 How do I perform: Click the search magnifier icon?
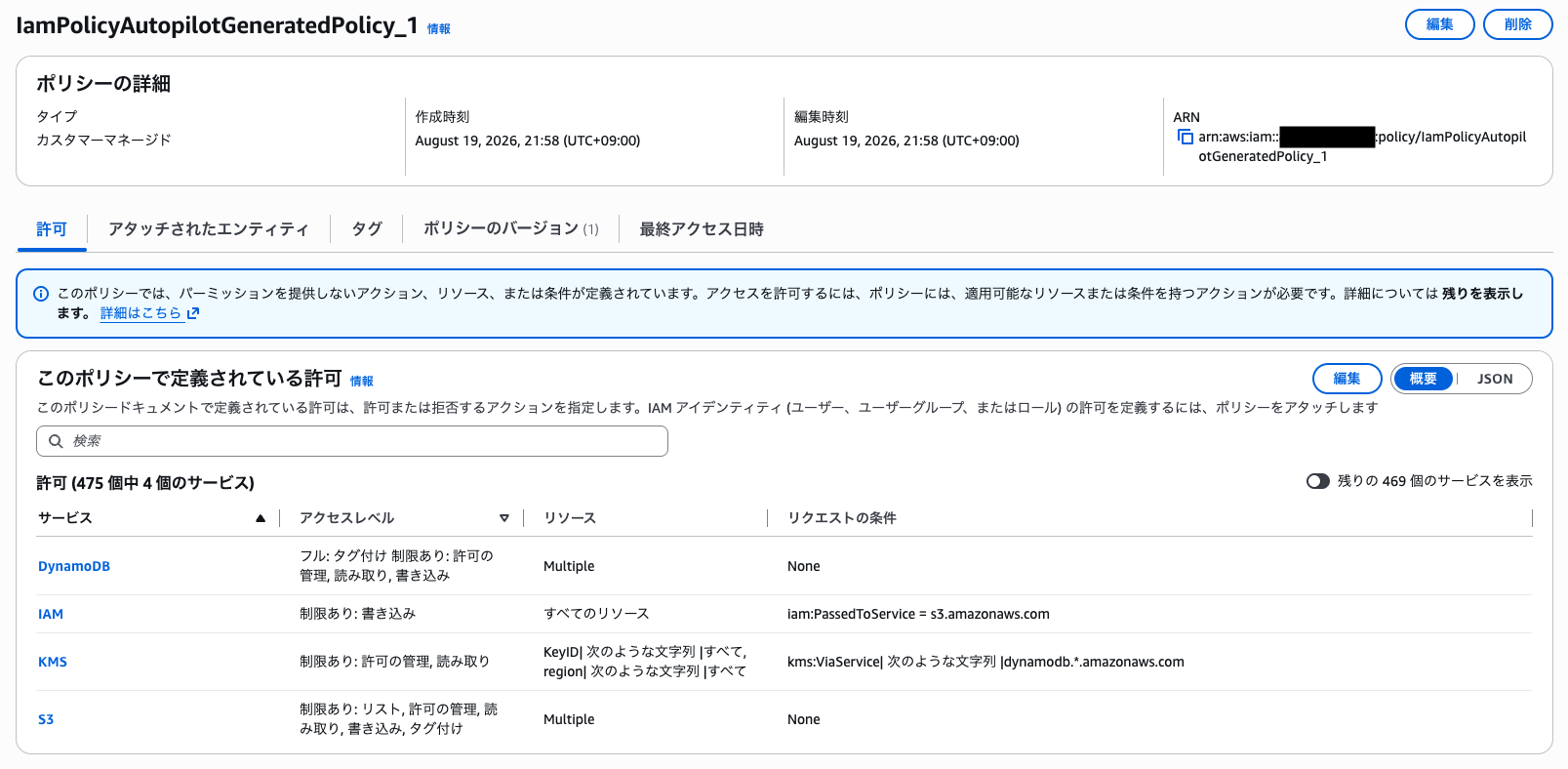[56, 441]
